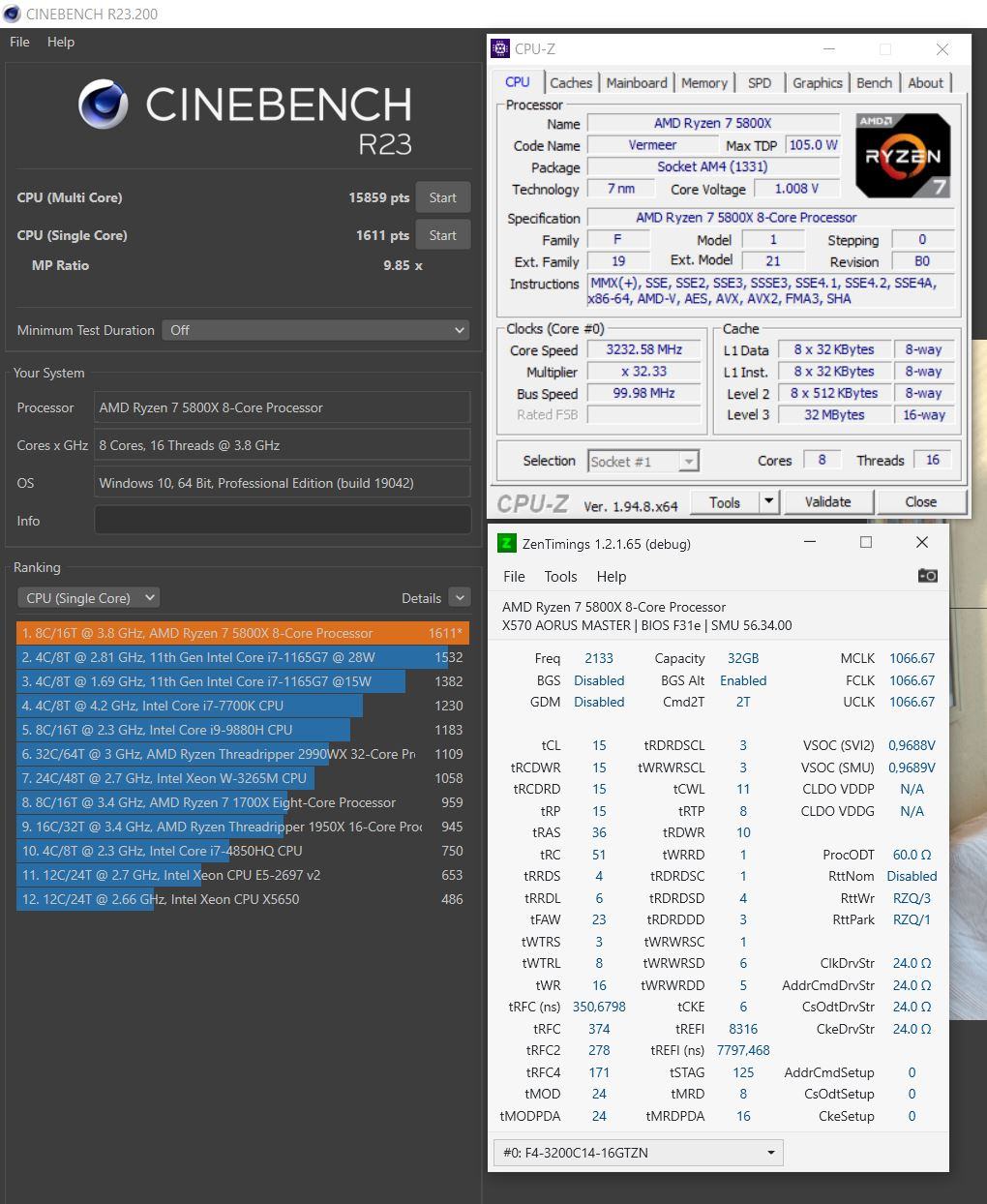Open the CPU-Z Tools dropdown arrow
Screen dimensions: 987x1204
(x=768, y=502)
